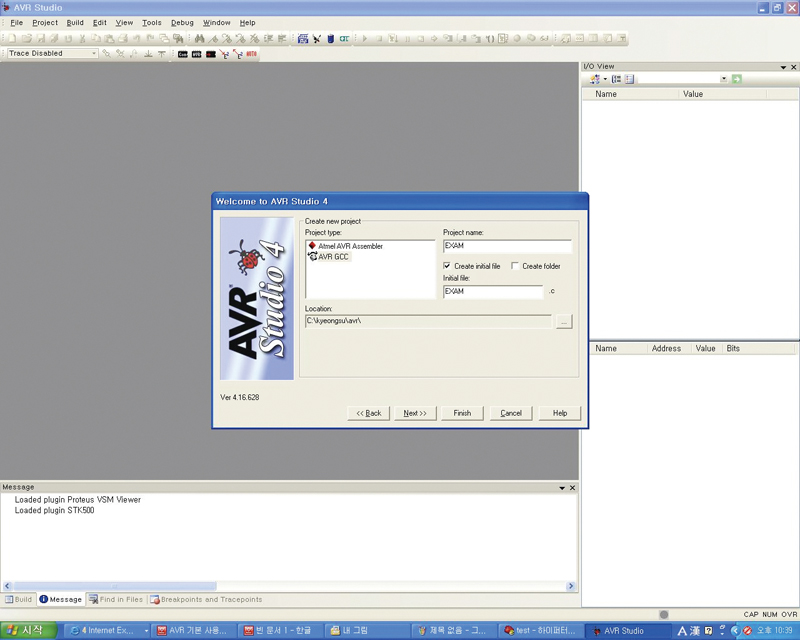Open the I/O View search combo dropdown
Screen dimensions: 800x640
(723, 79)
